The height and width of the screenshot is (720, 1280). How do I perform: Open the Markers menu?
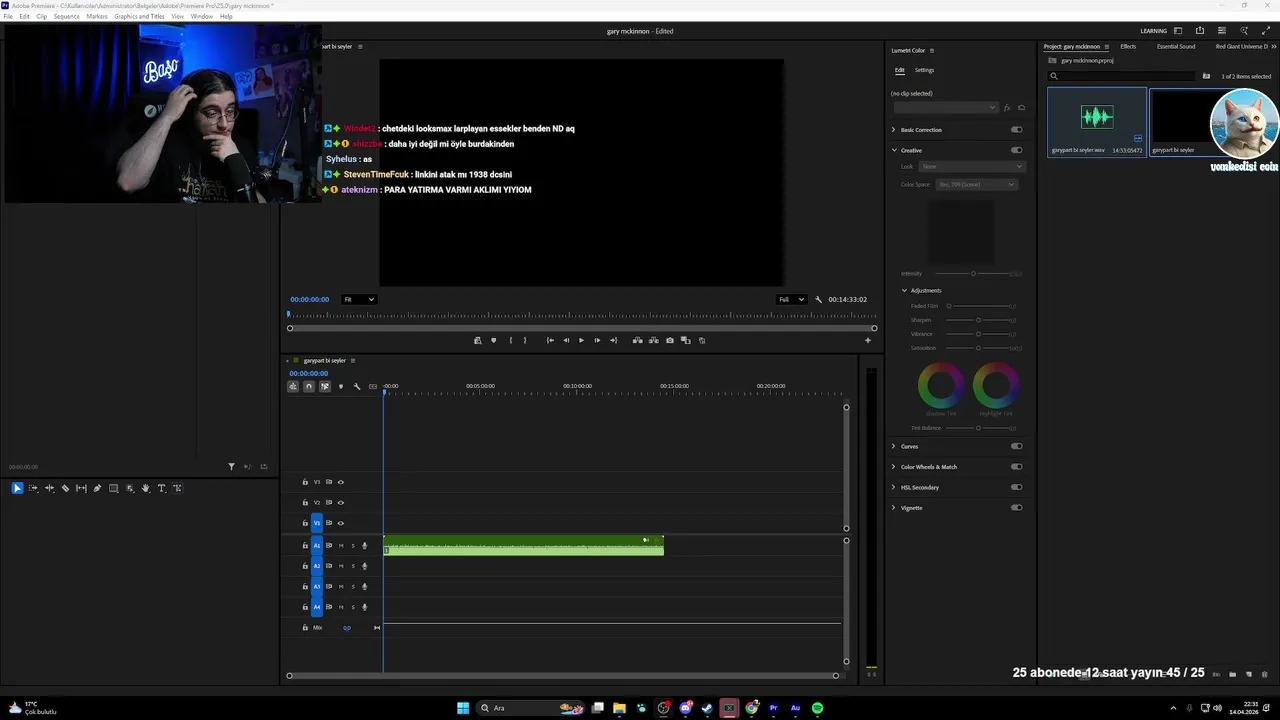pos(97,16)
